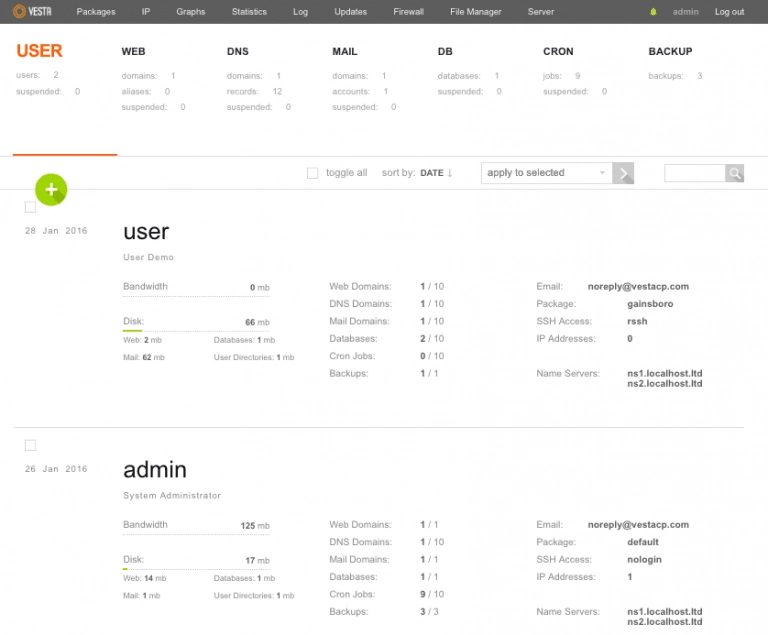This screenshot has height=635, width=768.
Task: Click date '28 Jan 2016'
Action: (56, 231)
